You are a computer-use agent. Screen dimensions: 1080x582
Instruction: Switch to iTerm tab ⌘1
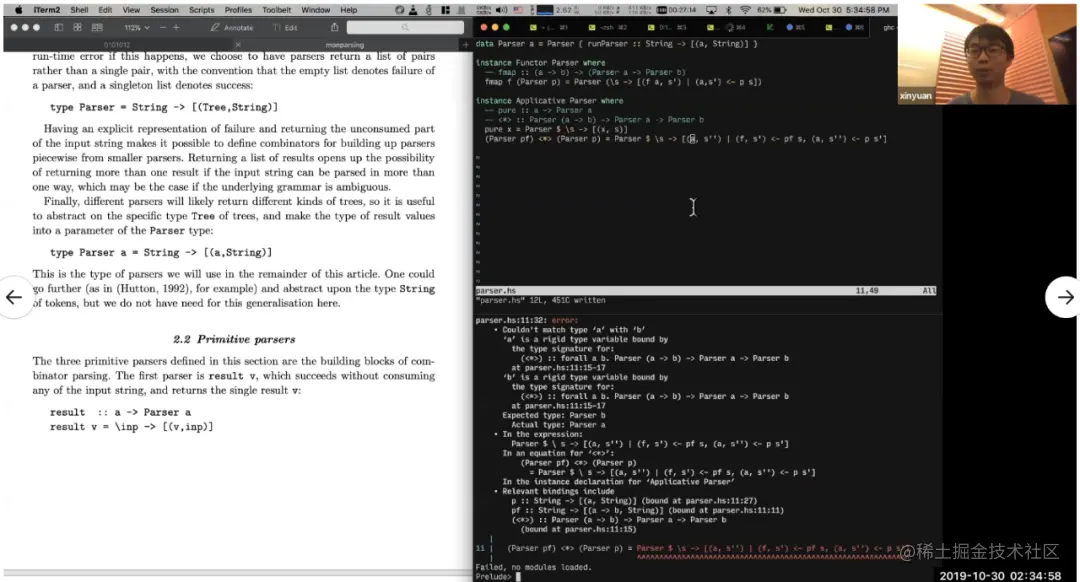(x=549, y=28)
